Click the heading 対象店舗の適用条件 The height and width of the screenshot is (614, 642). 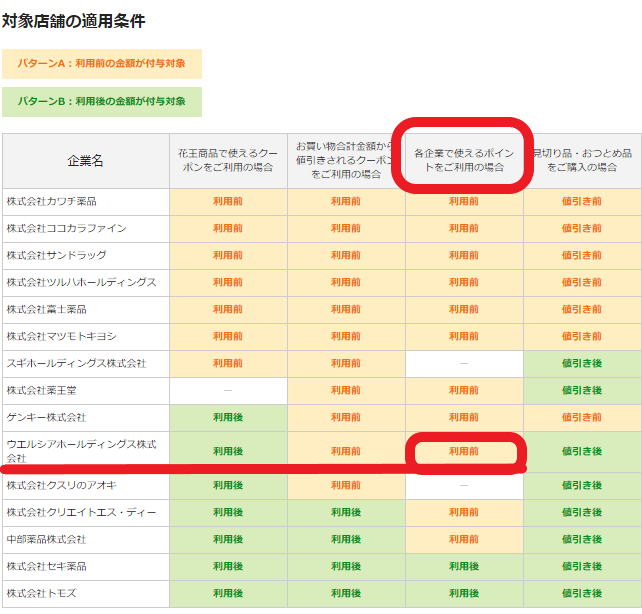[x=74, y=21]
